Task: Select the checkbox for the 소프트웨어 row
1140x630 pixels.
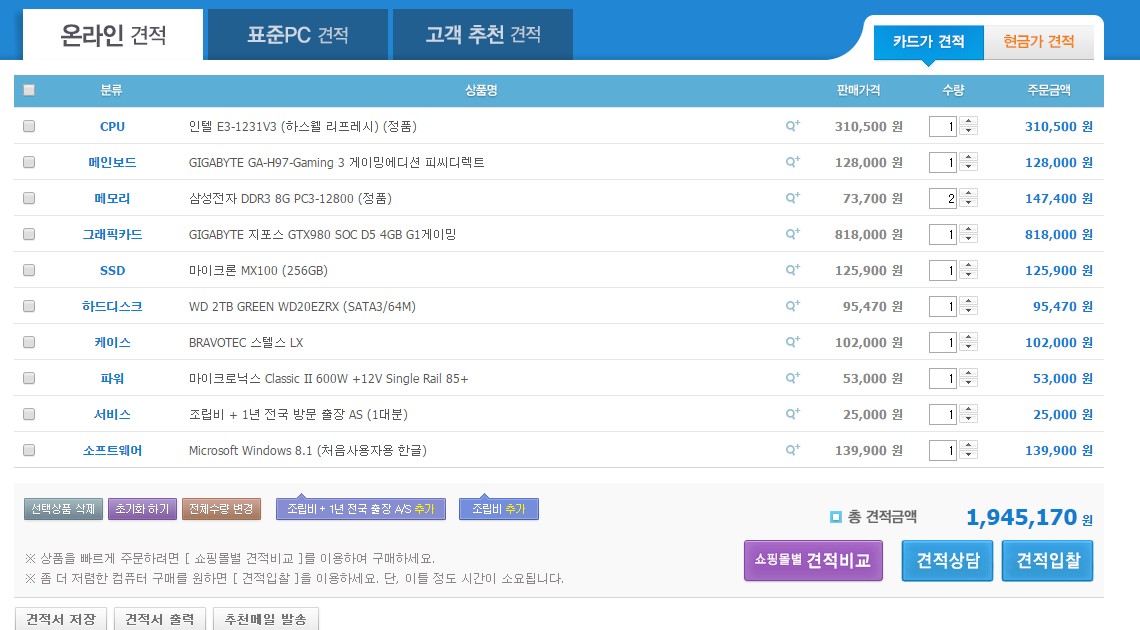Action: pos(29,451)
